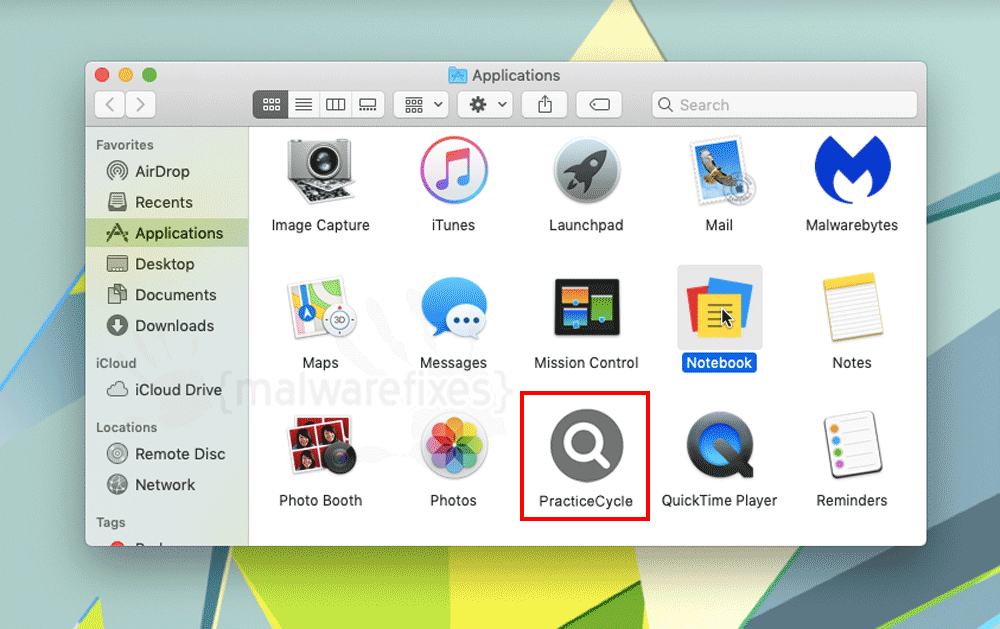
Task: Click the Edit Tags toolbar button
Action: tap(599, 105)
